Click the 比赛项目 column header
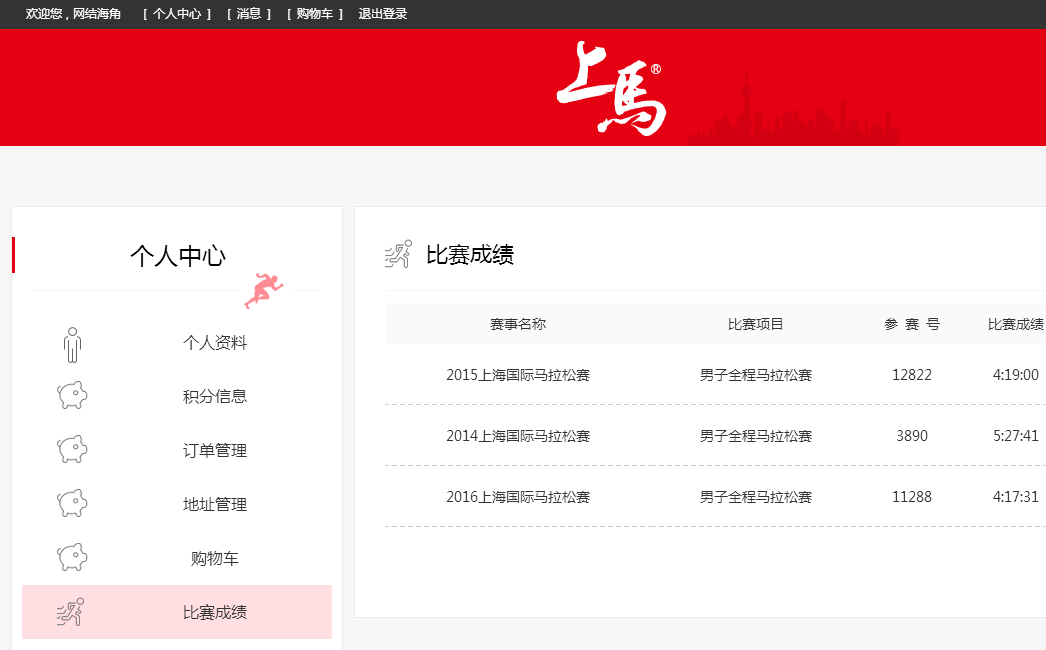Viewport: 1046px width, 650px height. point(755,324)
